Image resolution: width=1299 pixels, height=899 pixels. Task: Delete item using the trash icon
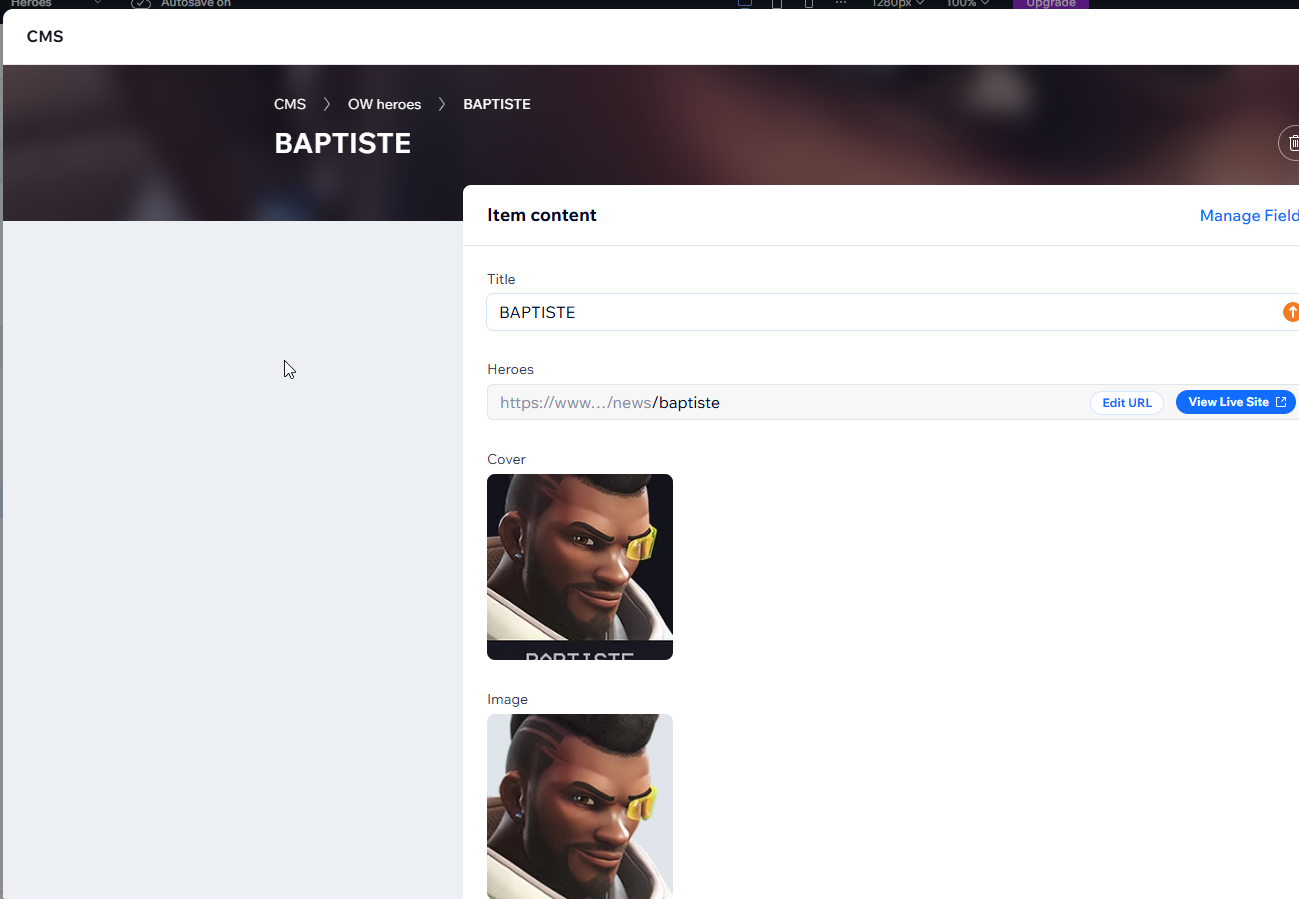click(1290, 143)
